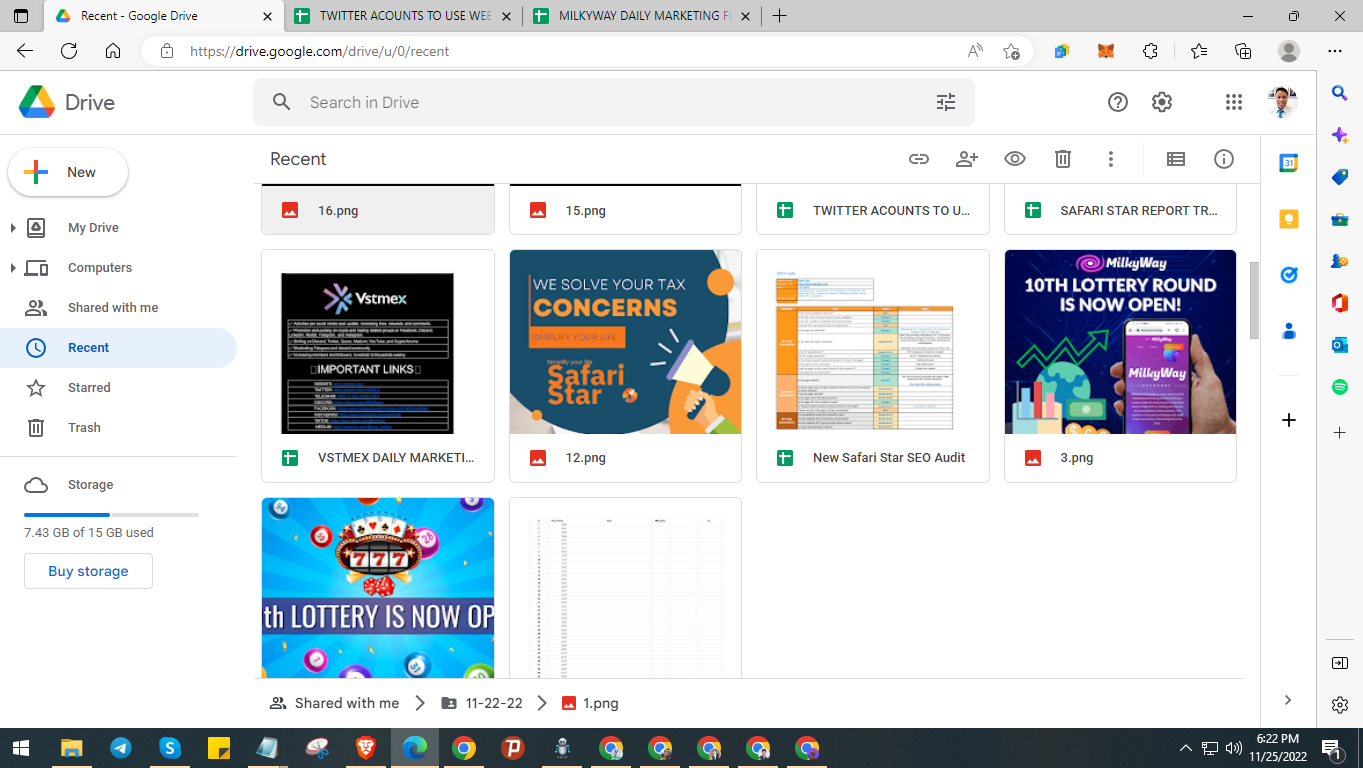Open Starred files
1363x768 pixels.
click(89, 388)
